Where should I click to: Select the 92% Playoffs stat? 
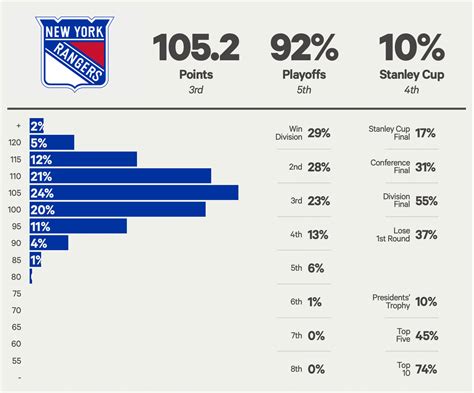click(304, 63)
